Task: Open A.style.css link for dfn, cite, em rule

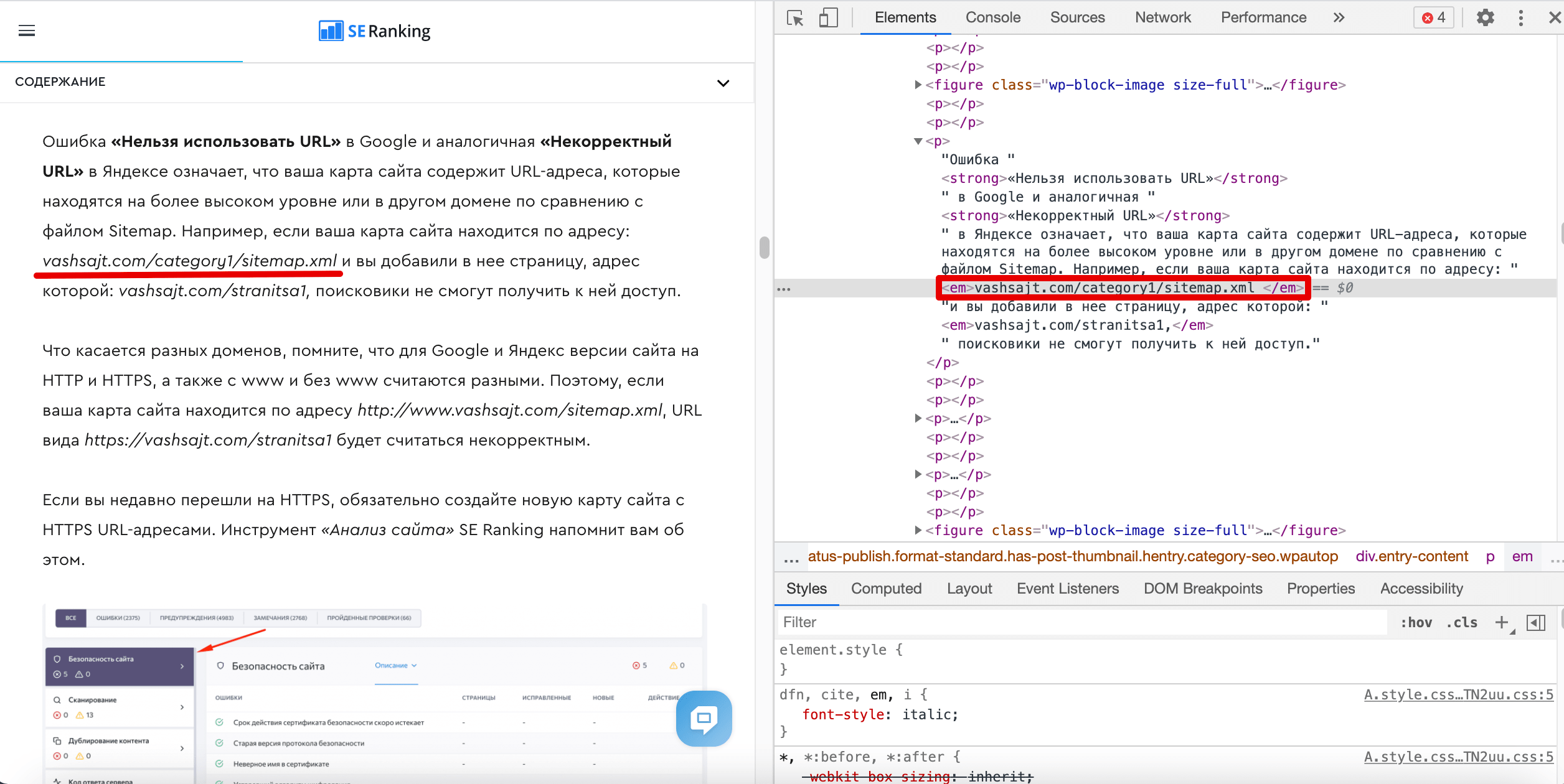Action: click(x=1458, y=694)
